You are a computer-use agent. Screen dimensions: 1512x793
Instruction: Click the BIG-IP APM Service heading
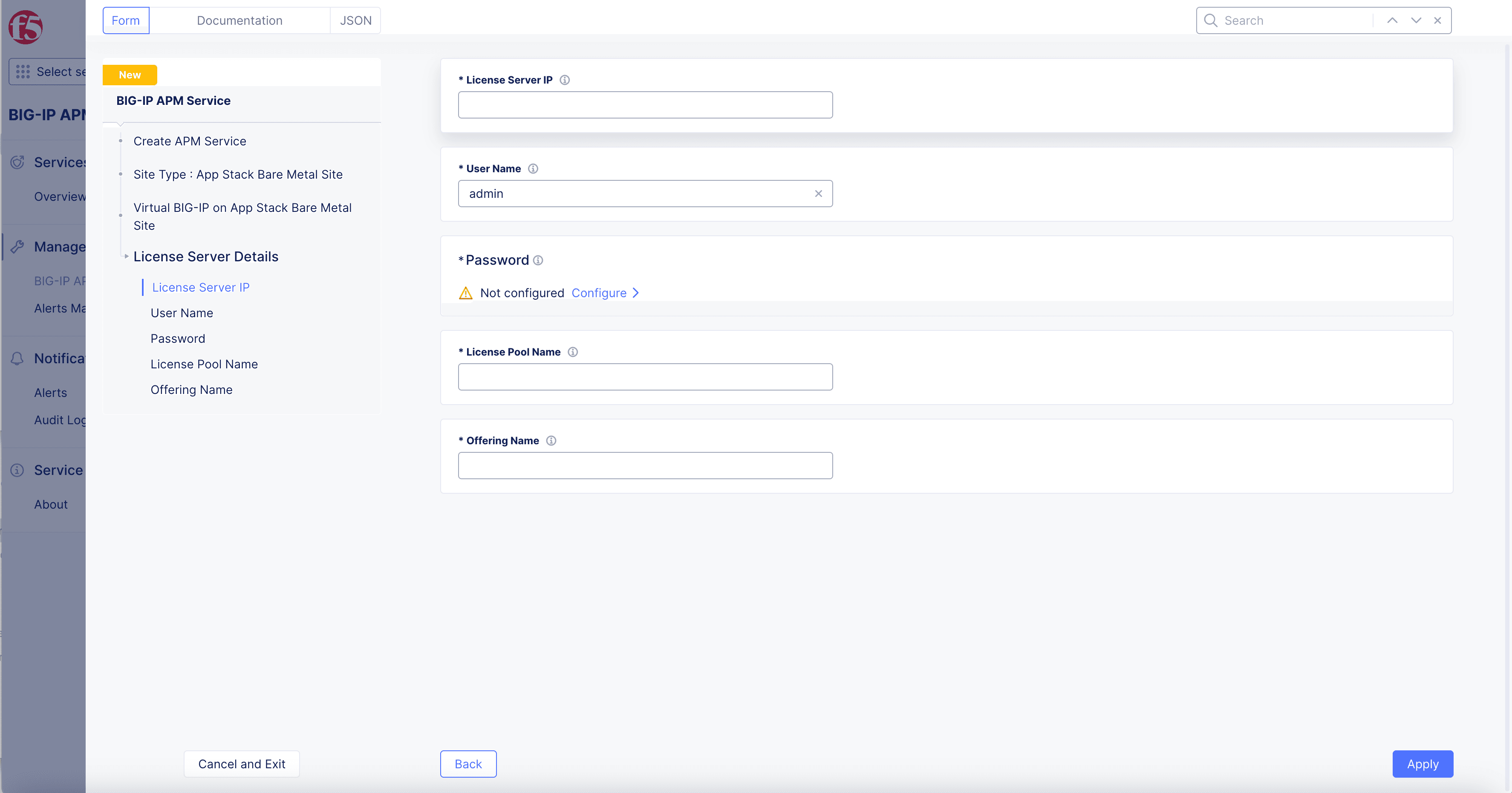click(173, 101)
